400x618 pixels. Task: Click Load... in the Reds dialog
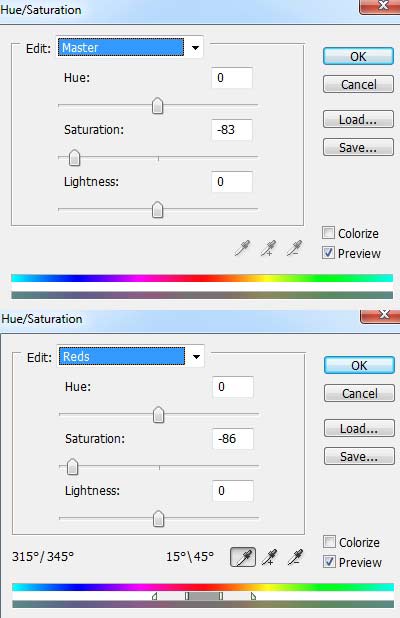359,428
